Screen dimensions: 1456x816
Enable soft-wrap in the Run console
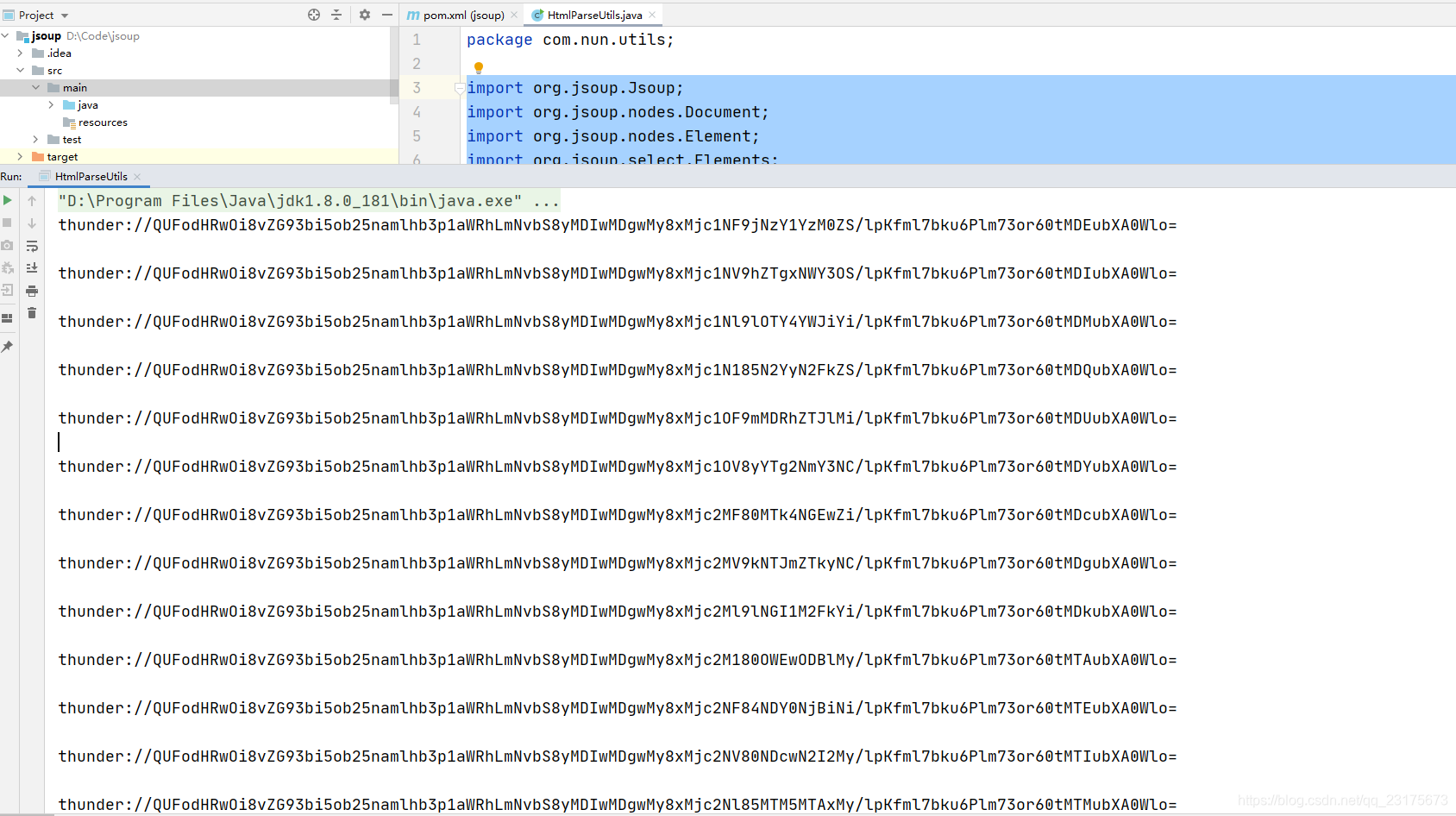point(32,246)
